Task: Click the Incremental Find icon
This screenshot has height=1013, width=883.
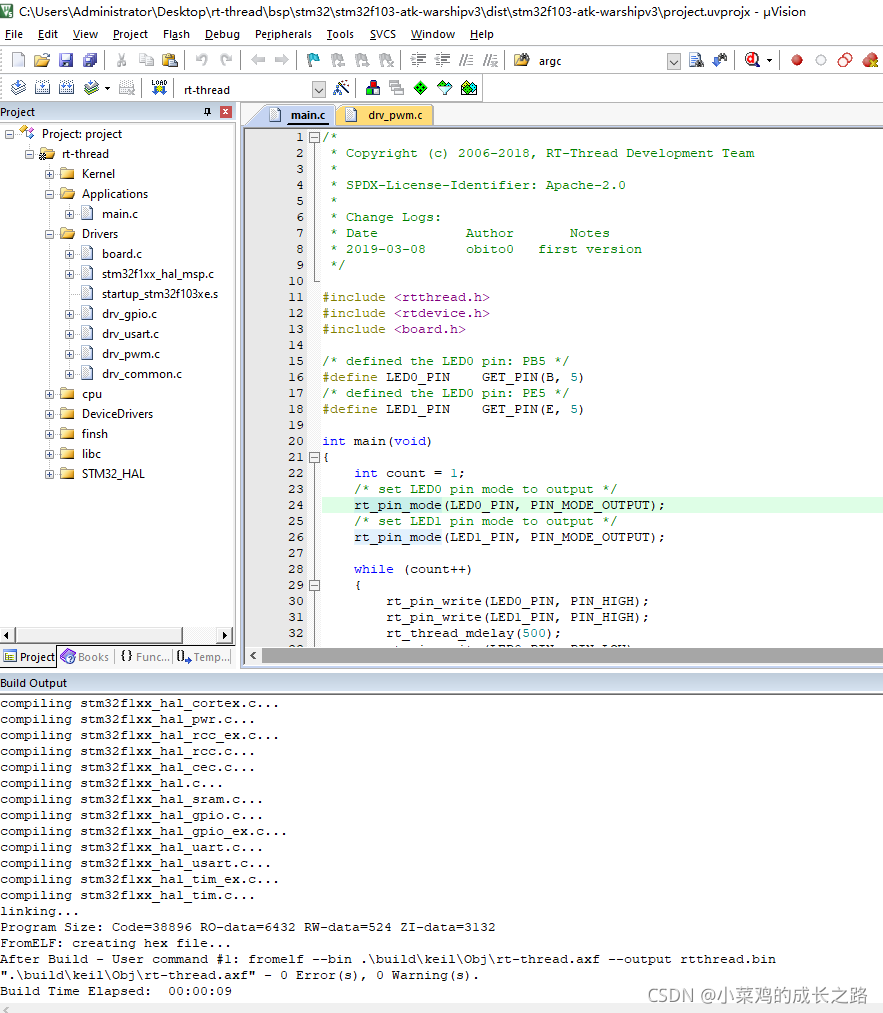Action: coord(720,60)
